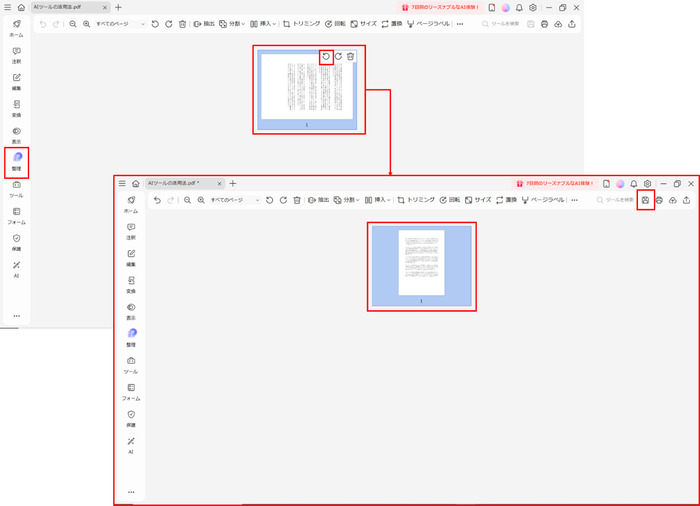Viewport: 700px width, 506px height.
Task: Open the settings gear in the bottom window title bar
Action: tap(647, 184)
